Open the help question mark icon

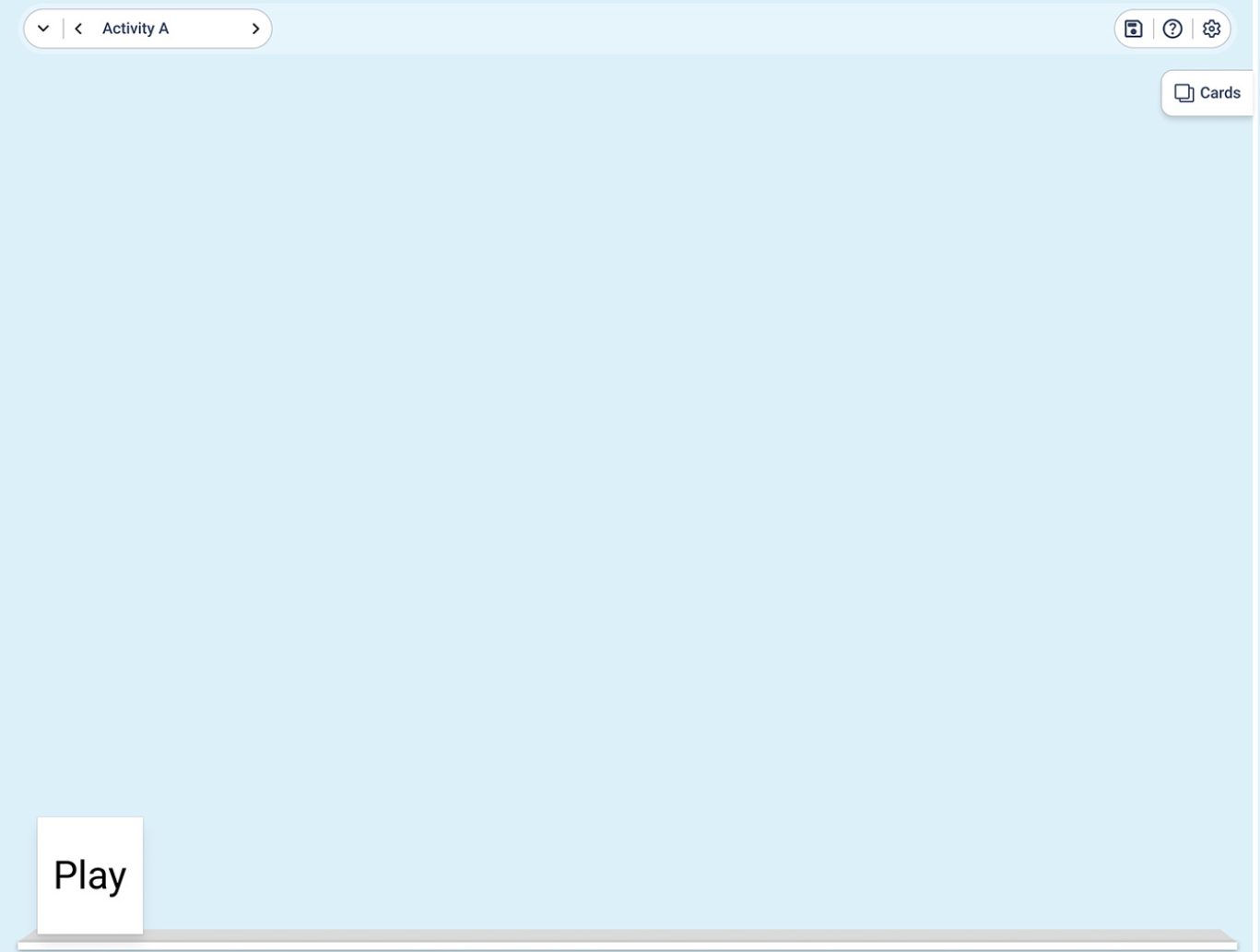click(x=1172, y=29)
